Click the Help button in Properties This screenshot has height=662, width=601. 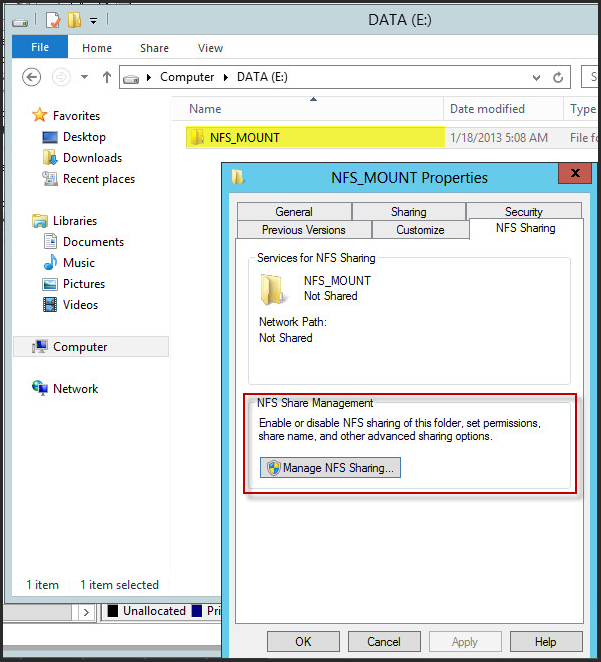click(x=546, y=642)
